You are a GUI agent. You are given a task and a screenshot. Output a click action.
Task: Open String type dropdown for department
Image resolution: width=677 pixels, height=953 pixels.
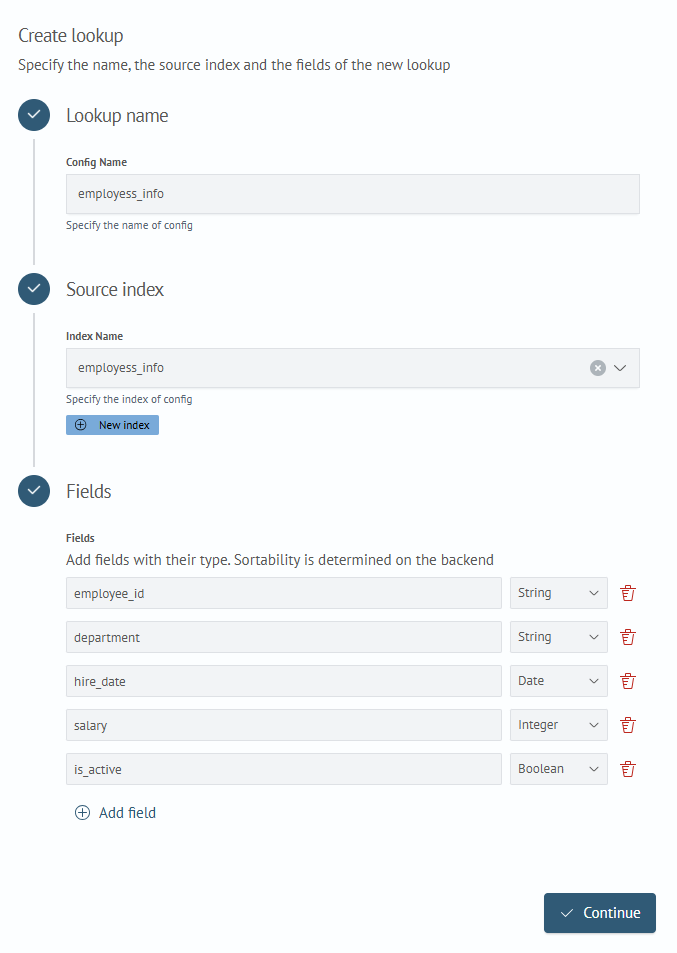558,637
